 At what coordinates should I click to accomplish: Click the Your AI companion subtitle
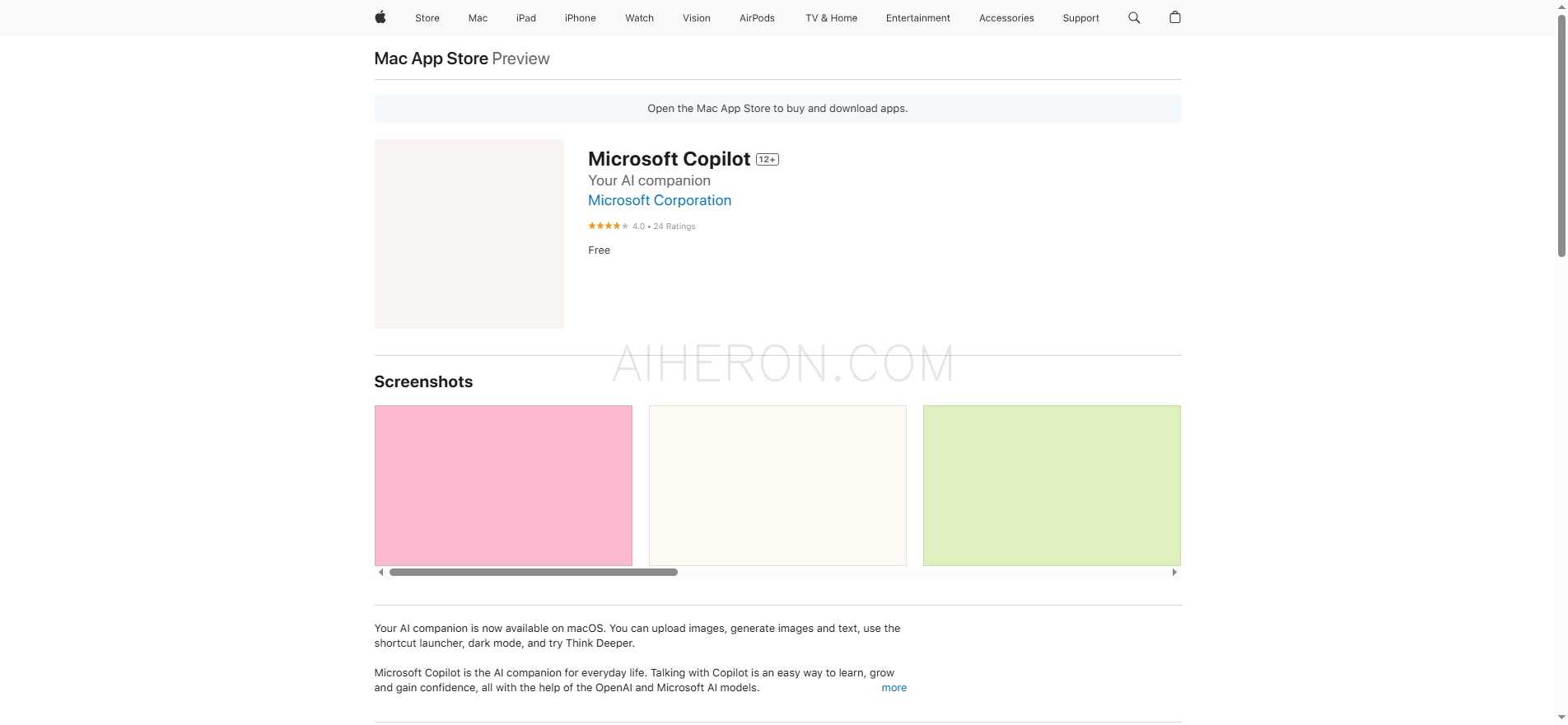[649, 180]
